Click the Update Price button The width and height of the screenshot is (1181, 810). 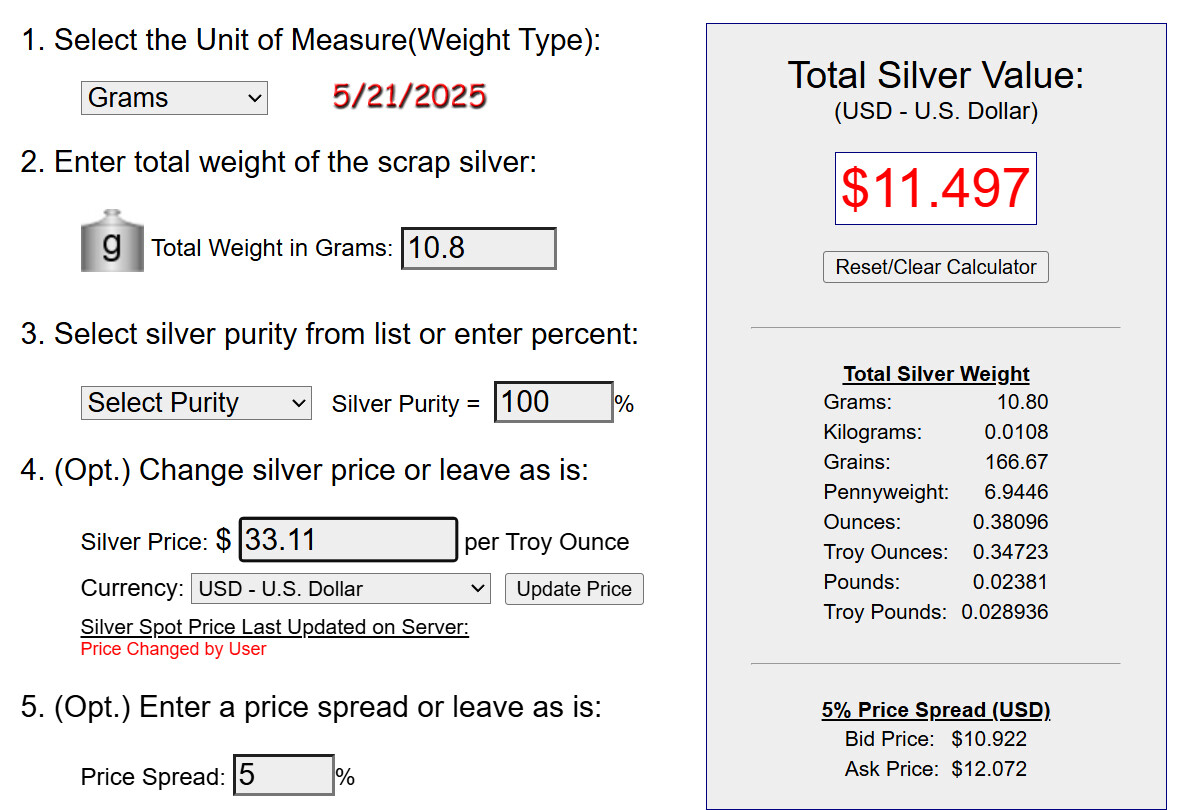[574, 589]
